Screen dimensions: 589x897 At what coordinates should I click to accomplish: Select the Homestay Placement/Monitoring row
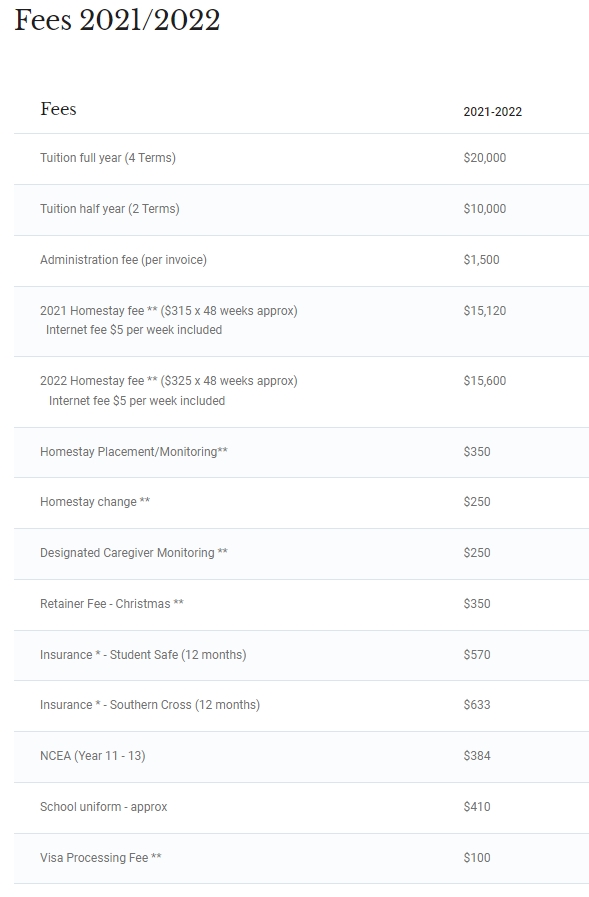[x=301, y=452]
